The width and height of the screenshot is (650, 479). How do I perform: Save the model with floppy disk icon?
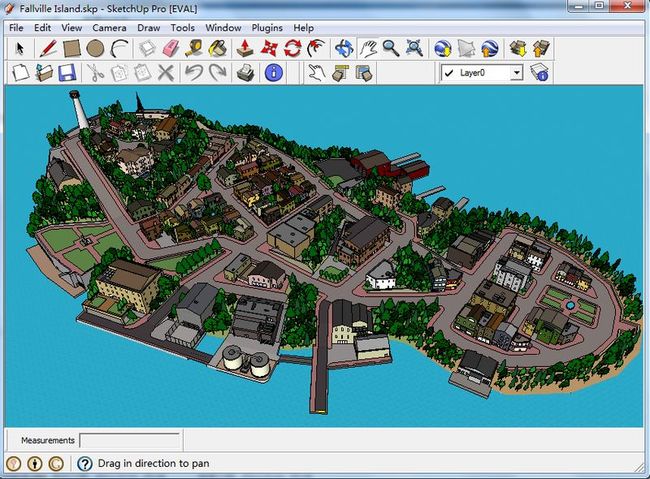coord(67,73)
